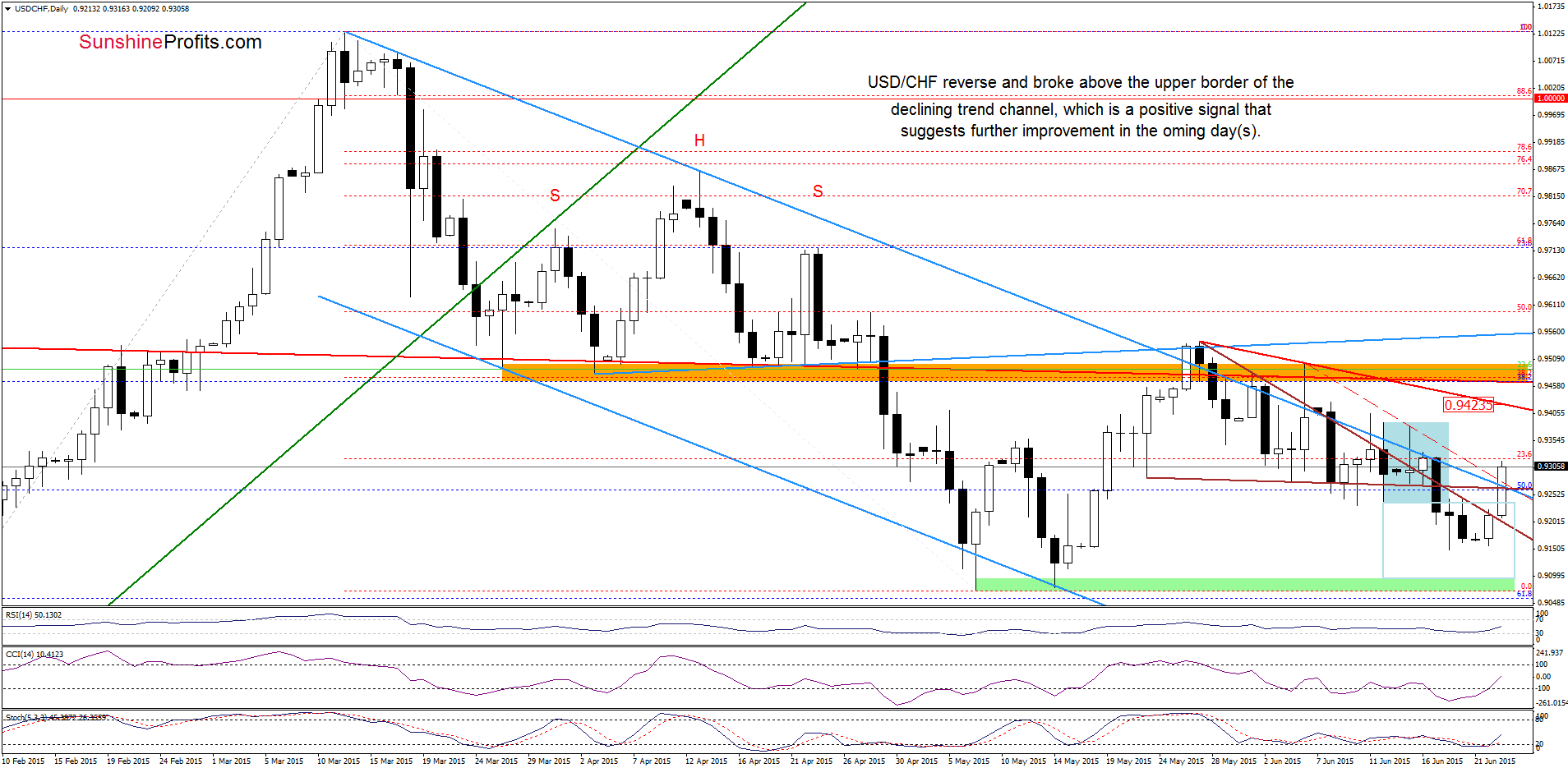Click the red 50.0 Fibonacci label near 0.96110
1568x768 pixels.
tap(1524, 307)
